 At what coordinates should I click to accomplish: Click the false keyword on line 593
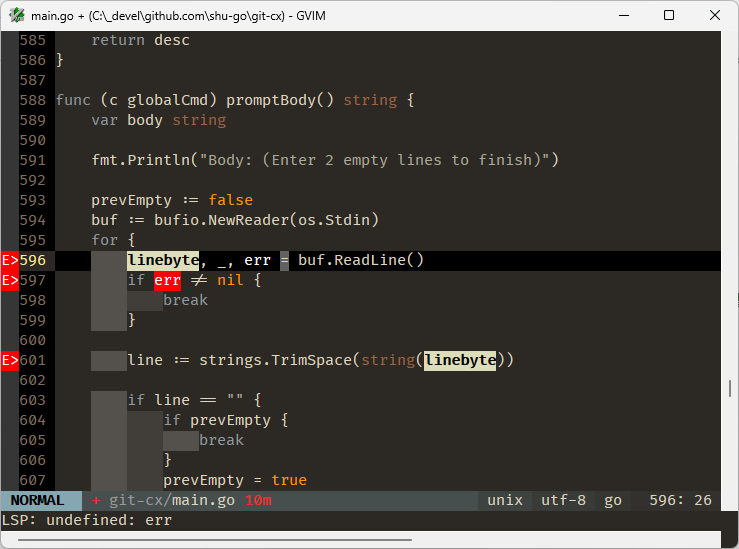click(230, 200)
